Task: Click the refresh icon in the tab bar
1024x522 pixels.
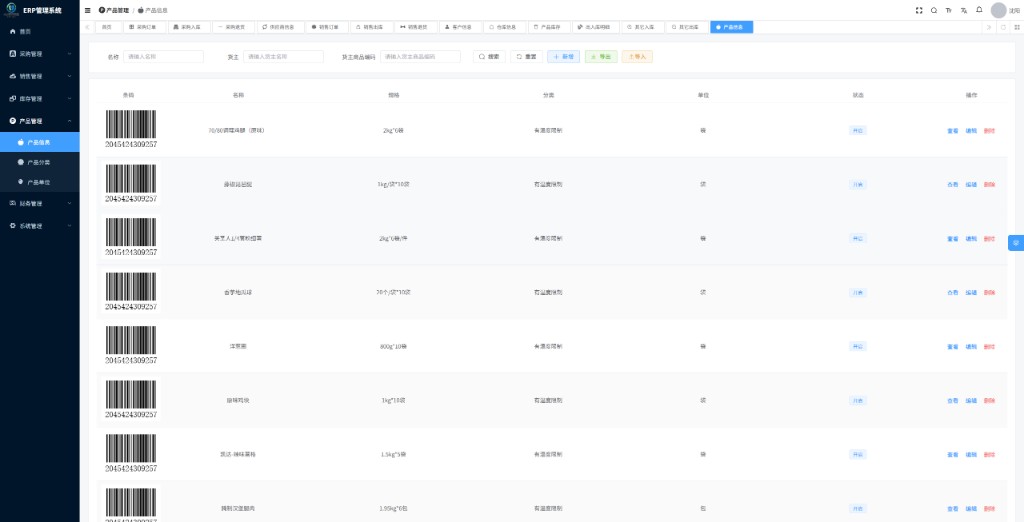Action: pyautogui.click(x=1003, y=27)
